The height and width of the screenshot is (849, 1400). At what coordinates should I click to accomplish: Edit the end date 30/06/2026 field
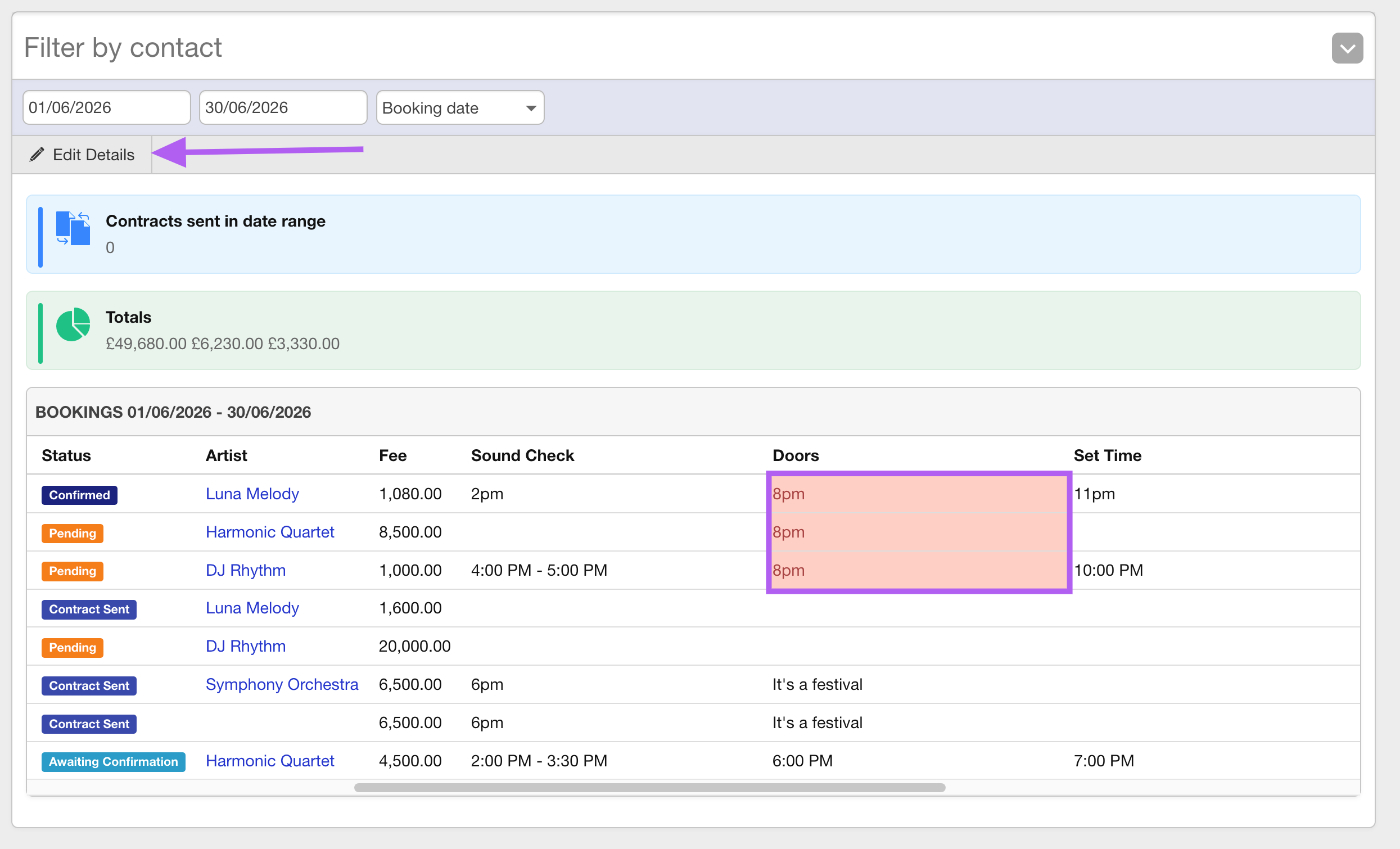tap(283, 107)
